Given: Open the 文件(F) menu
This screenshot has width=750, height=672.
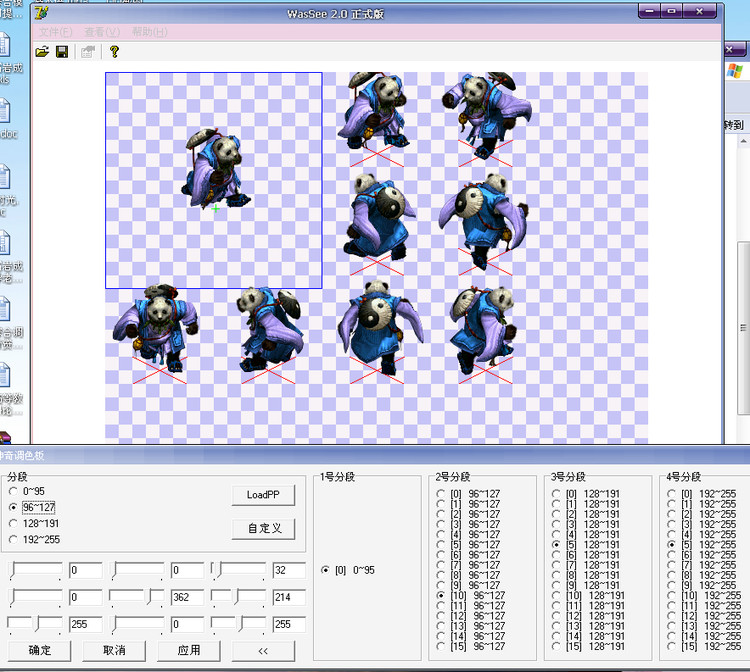Looking at the screenshot, I should click(x=55, y=32).
